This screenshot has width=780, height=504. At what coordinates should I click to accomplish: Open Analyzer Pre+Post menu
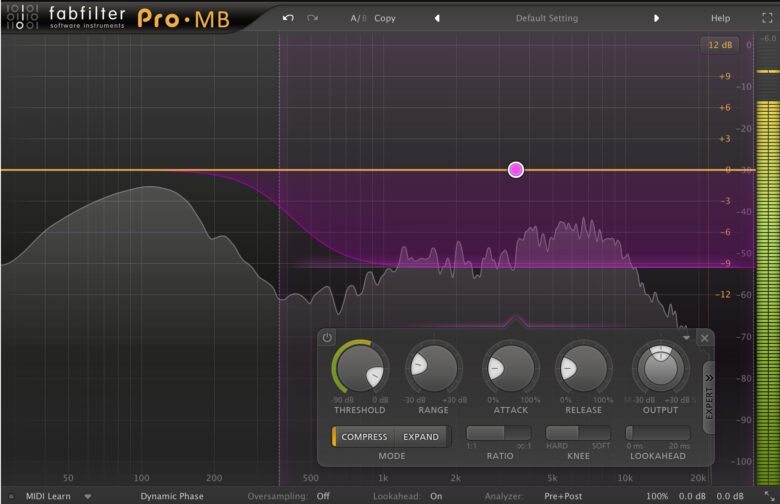(563, 496)
